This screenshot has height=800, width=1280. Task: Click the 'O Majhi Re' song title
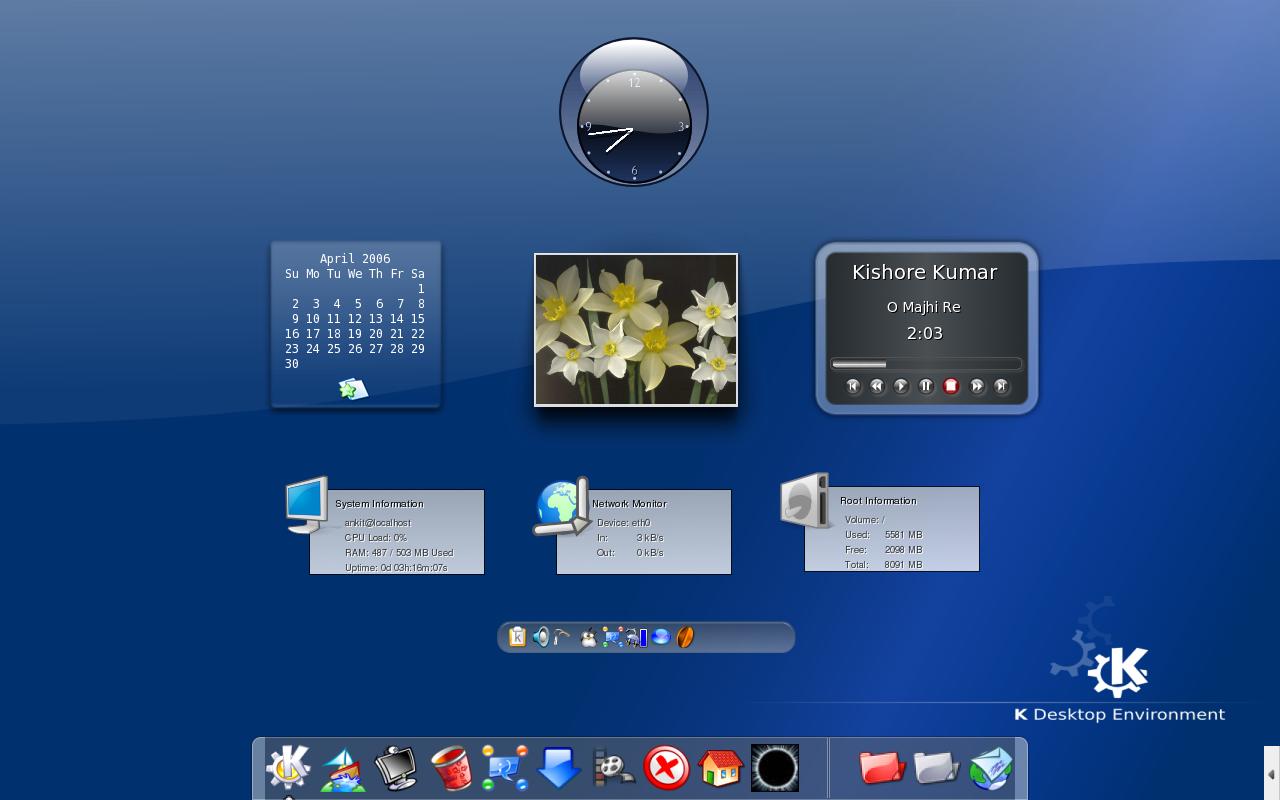(924, 307)
